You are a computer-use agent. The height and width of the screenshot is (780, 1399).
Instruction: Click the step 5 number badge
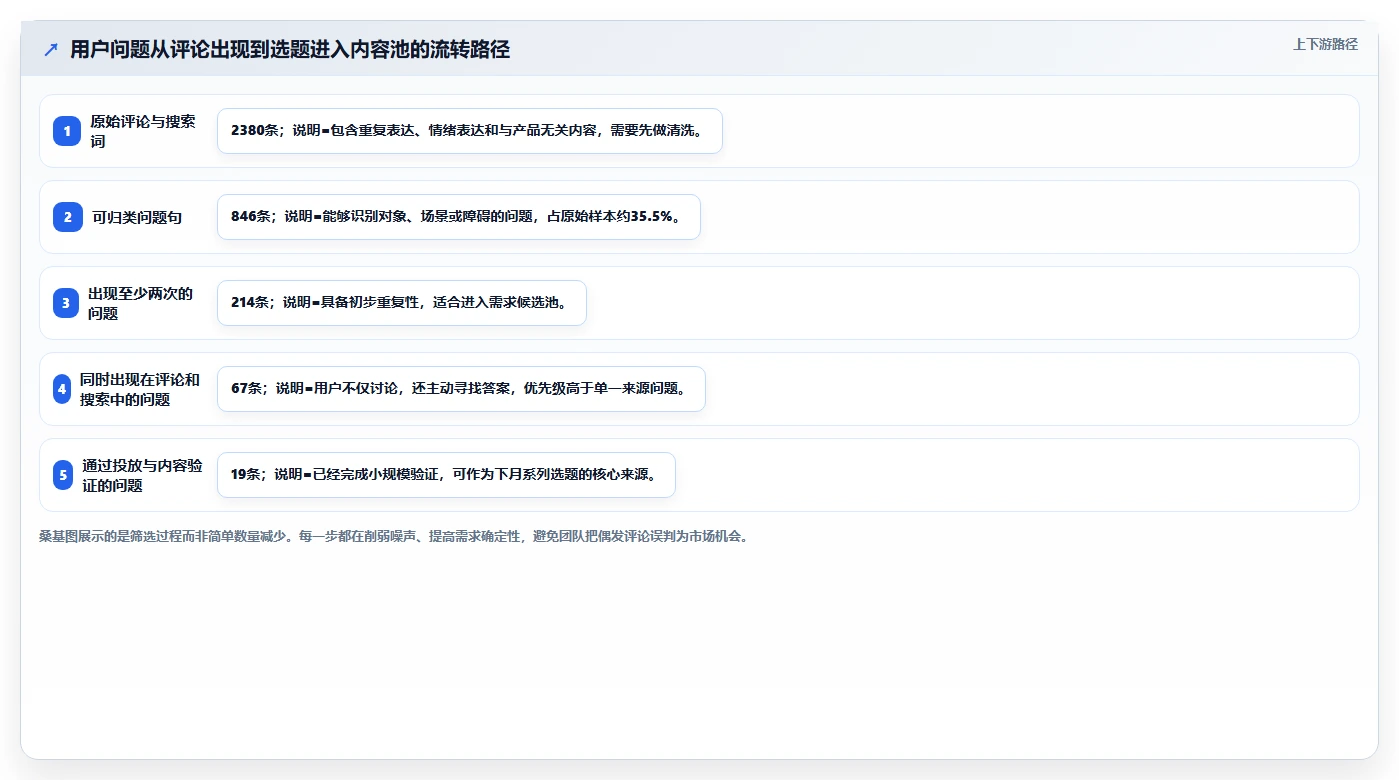pos(63,475)
